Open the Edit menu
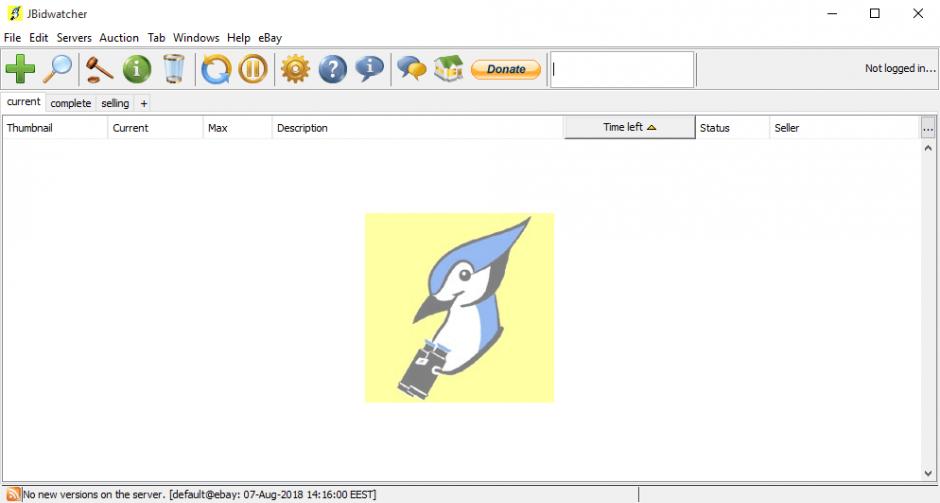The image size is (940, 503). pyautogui.click(x=38, y=38)
